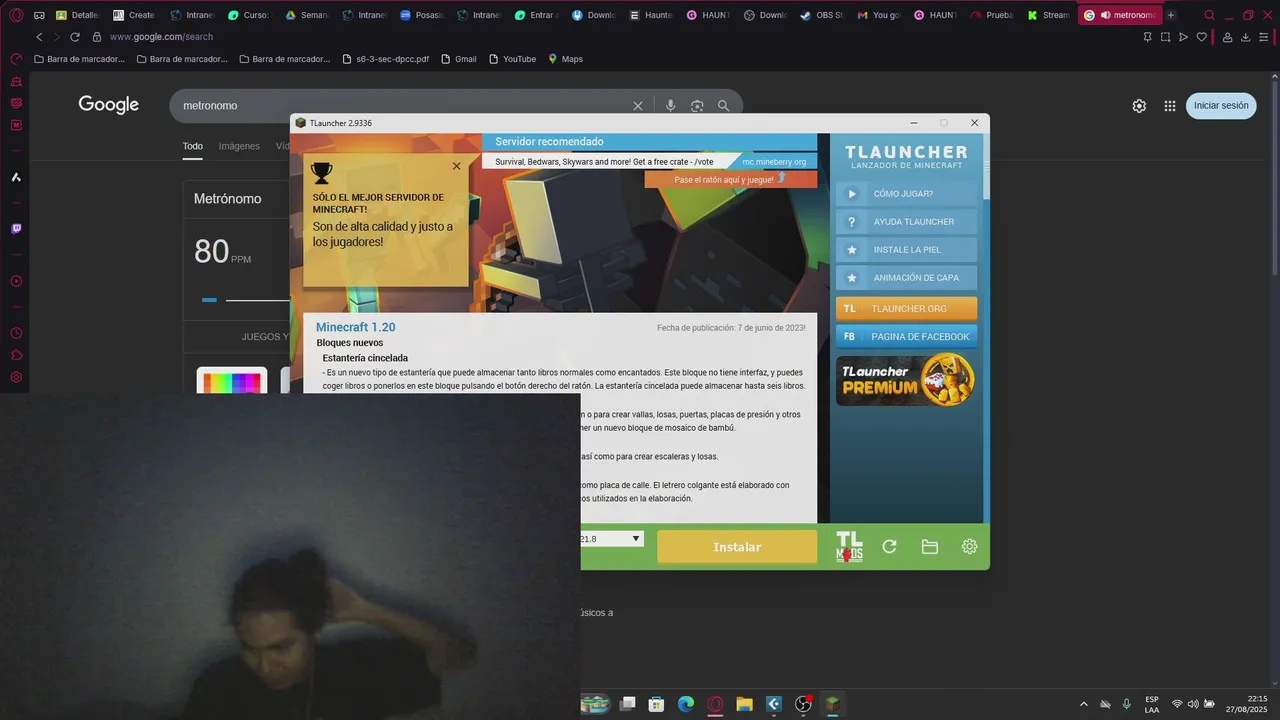Click the metronome tempo slider

coord(245,299)
